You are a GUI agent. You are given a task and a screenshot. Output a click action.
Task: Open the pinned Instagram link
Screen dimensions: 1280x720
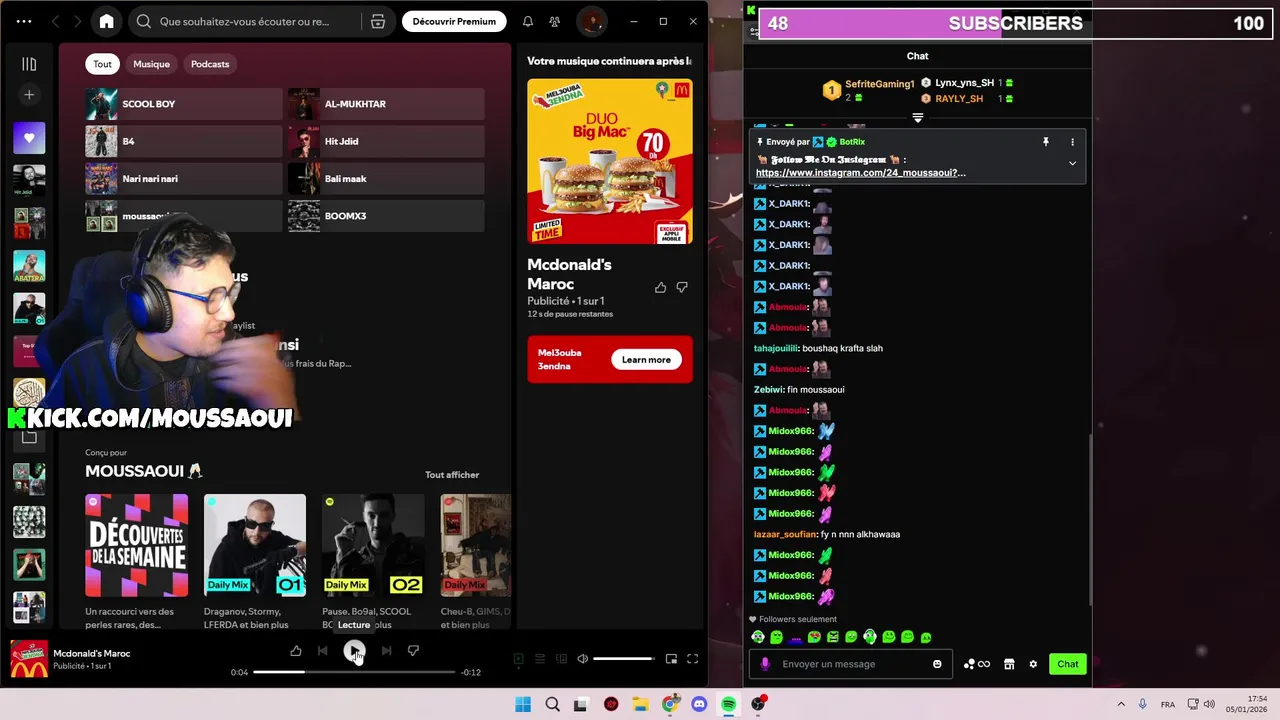coord(861,173)
